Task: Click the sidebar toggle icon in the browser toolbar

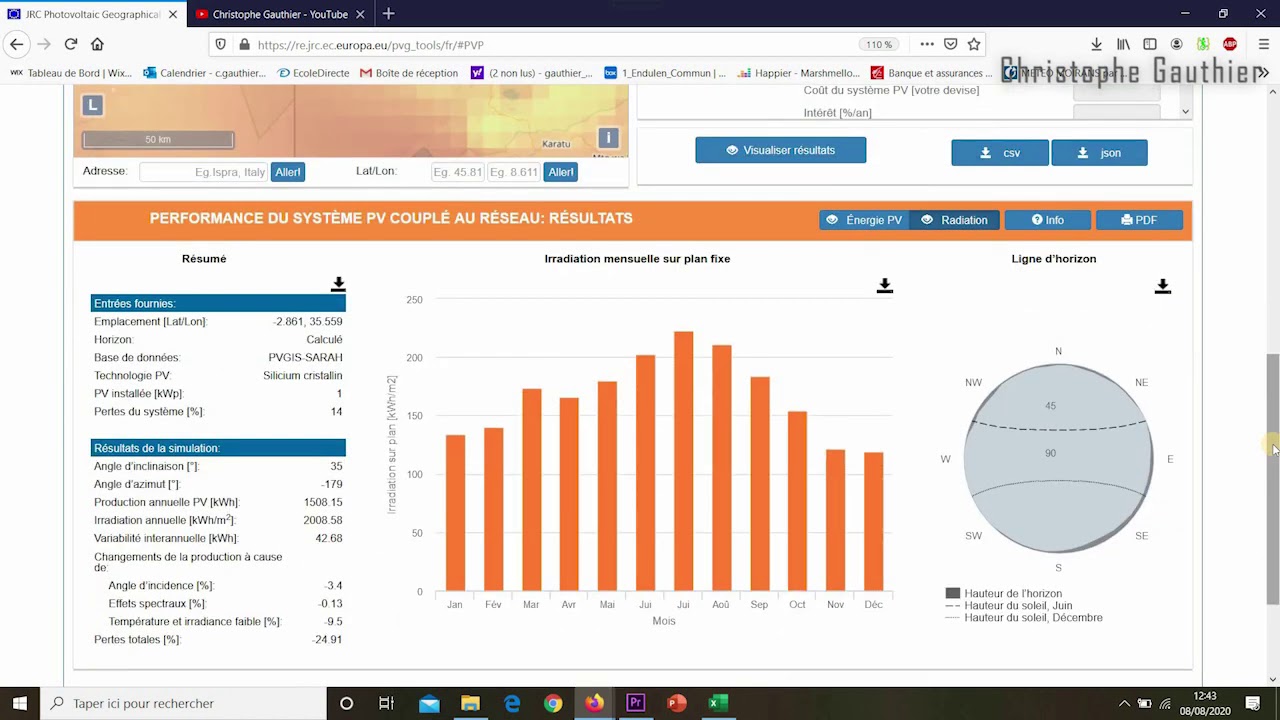Action: (x=1150, y=44)
